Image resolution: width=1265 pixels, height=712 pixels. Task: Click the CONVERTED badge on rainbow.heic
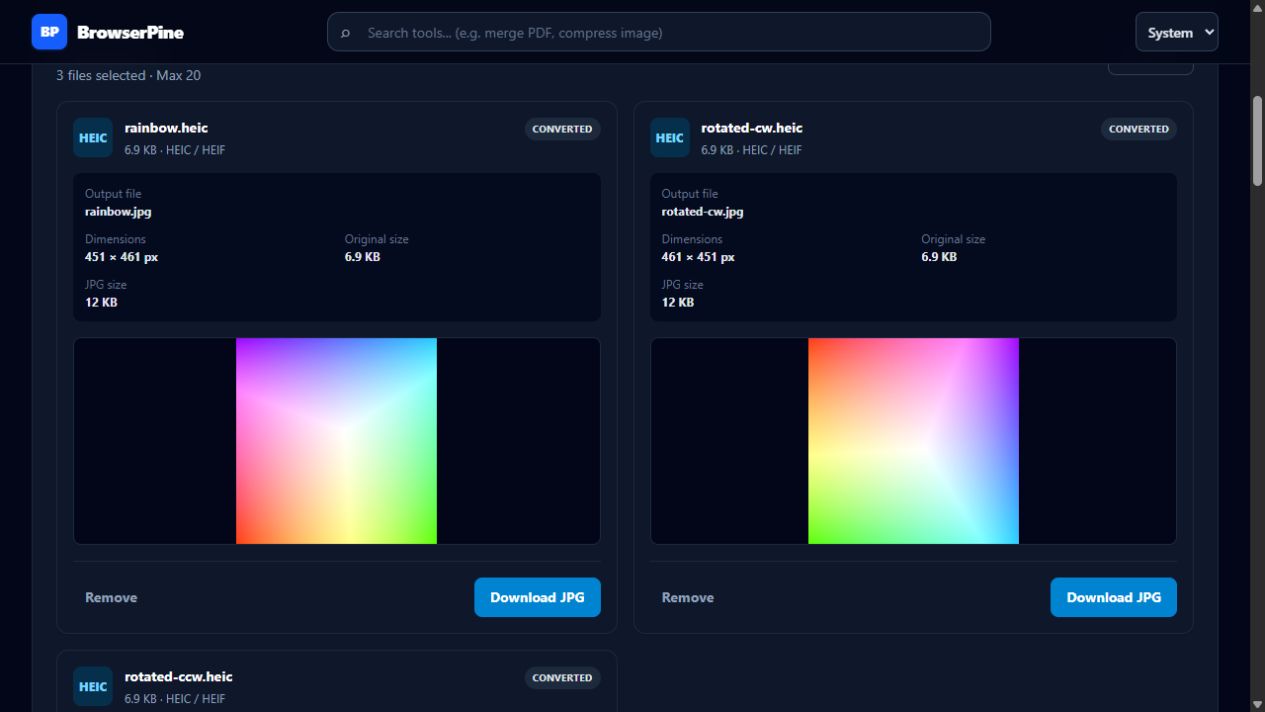pyautogui.click(x=562, y=129)
